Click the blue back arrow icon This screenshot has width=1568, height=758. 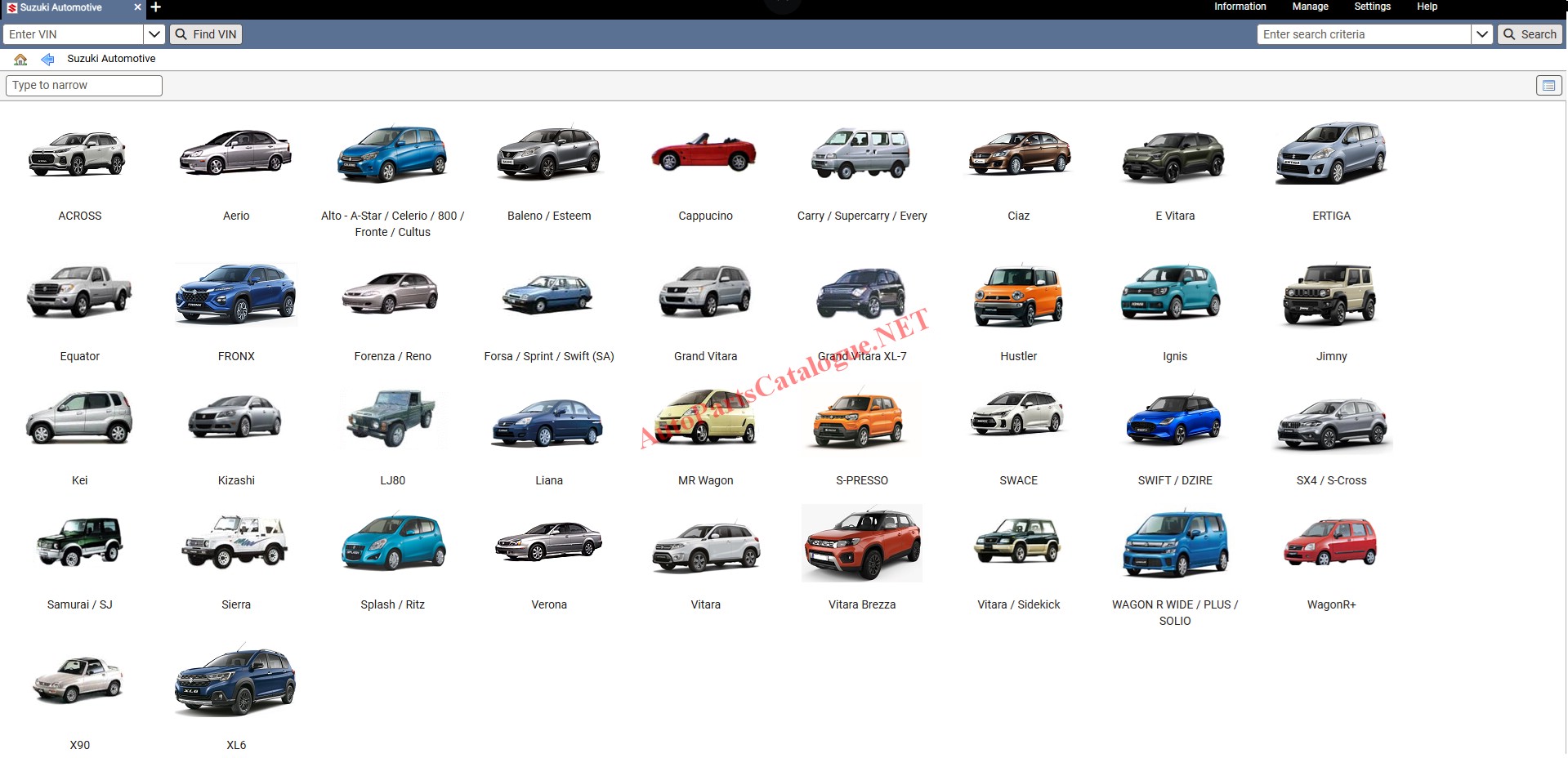(48, 59)
